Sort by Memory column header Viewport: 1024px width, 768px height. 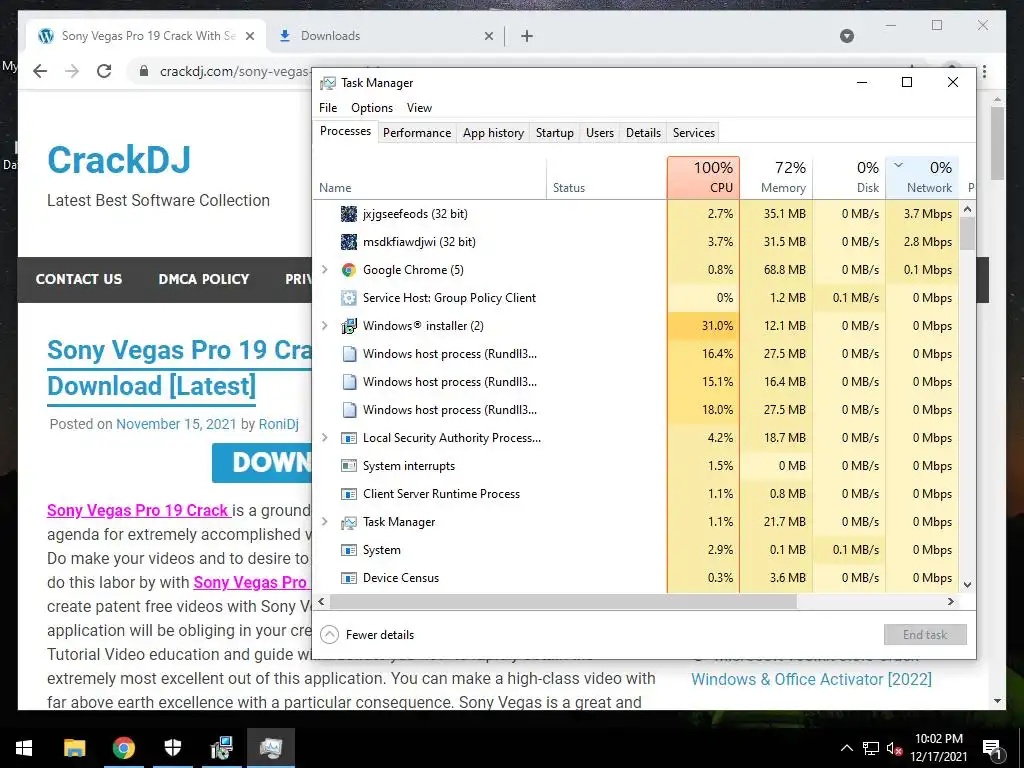tap(776, 177)
